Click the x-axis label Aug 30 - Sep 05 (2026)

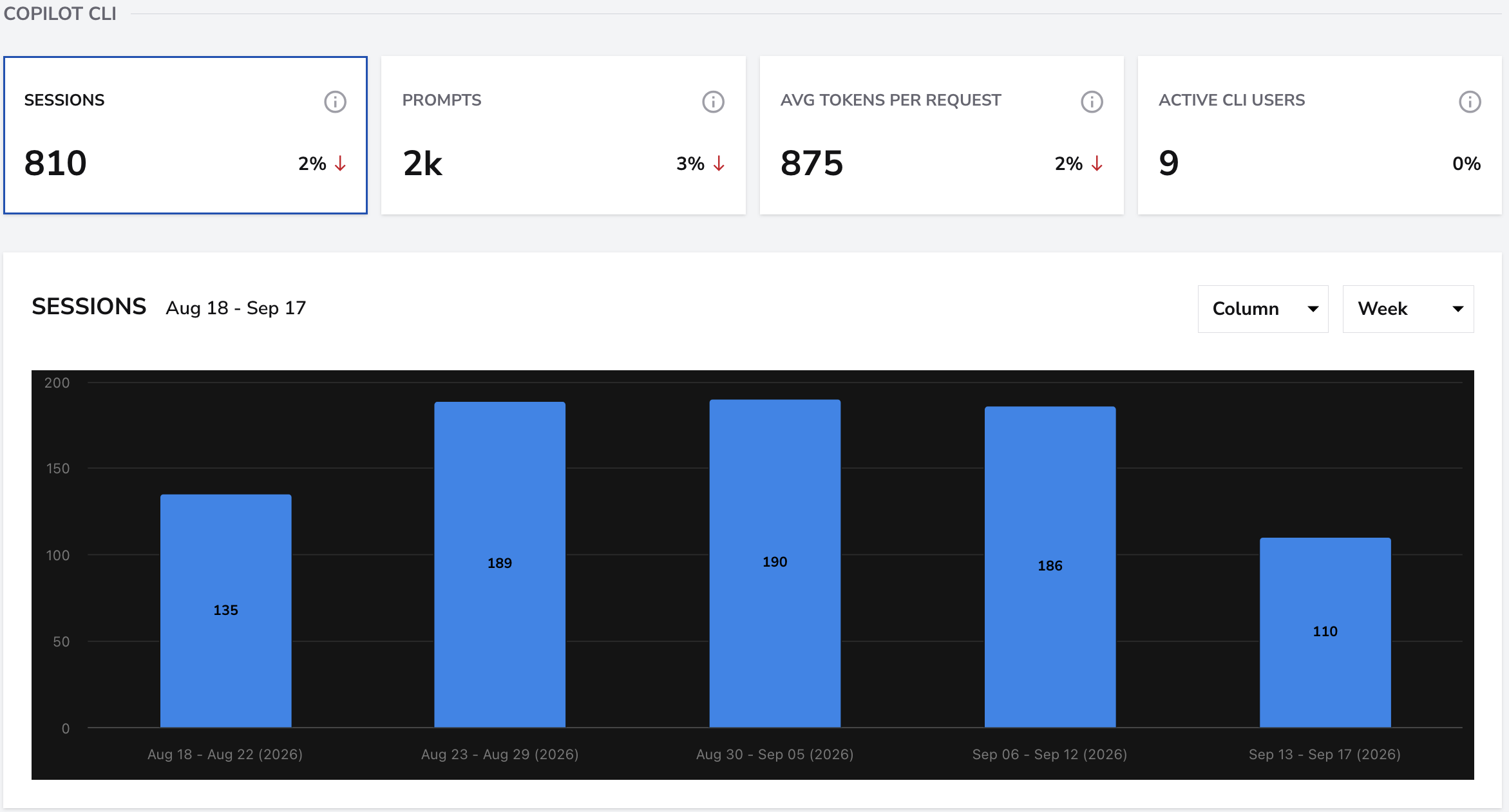click(x=775, y=754)
